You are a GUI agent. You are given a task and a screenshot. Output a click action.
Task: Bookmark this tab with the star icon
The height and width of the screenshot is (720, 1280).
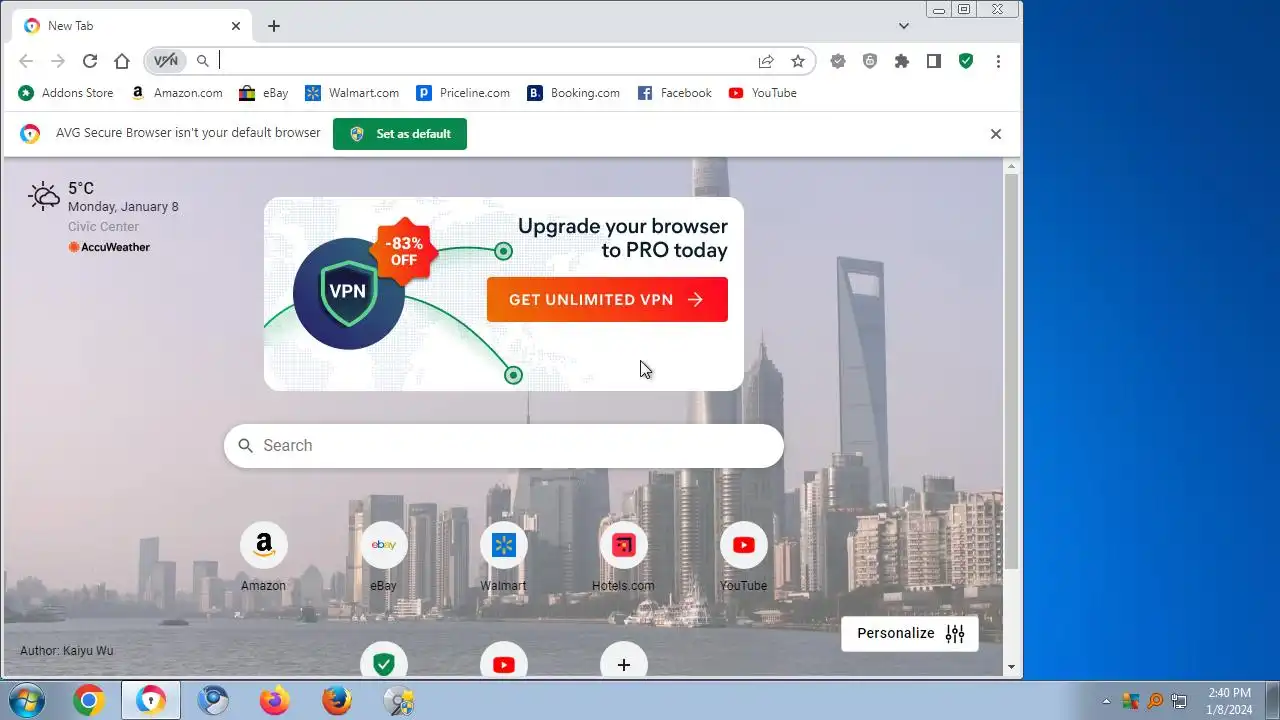(x=798, y=61)
